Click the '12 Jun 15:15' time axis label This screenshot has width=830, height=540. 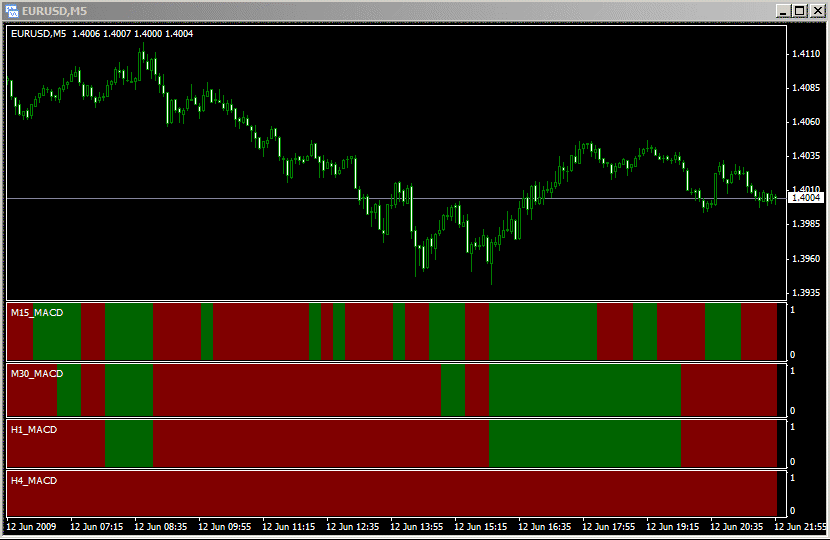pos(481,527)
